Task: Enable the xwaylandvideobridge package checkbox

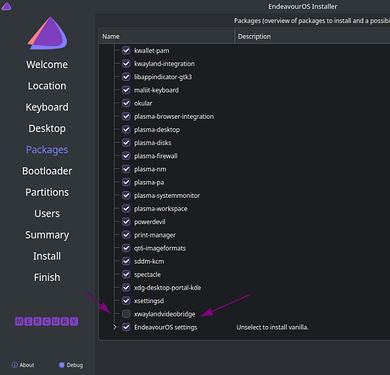Action: click(x=126, y=314)
